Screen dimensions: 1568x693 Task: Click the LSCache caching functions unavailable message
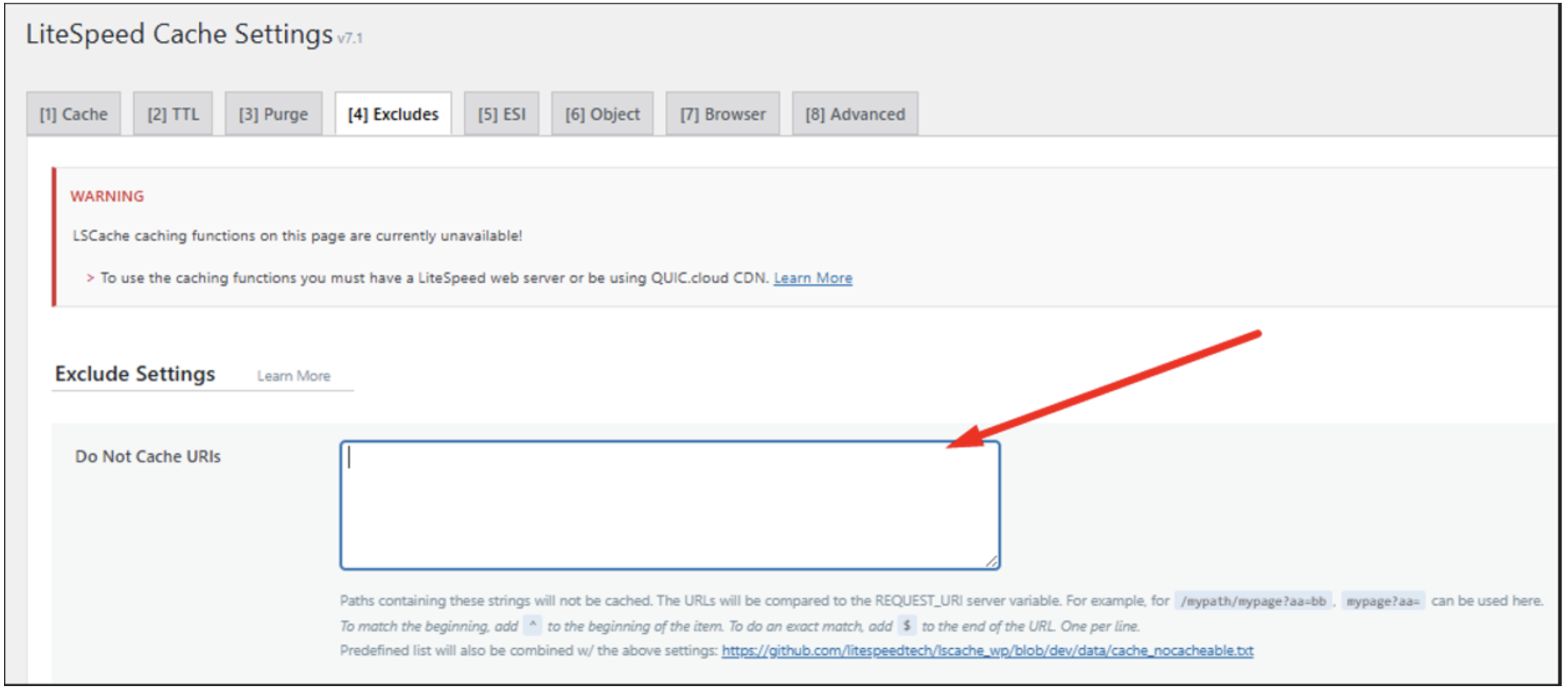coord(297,236)
